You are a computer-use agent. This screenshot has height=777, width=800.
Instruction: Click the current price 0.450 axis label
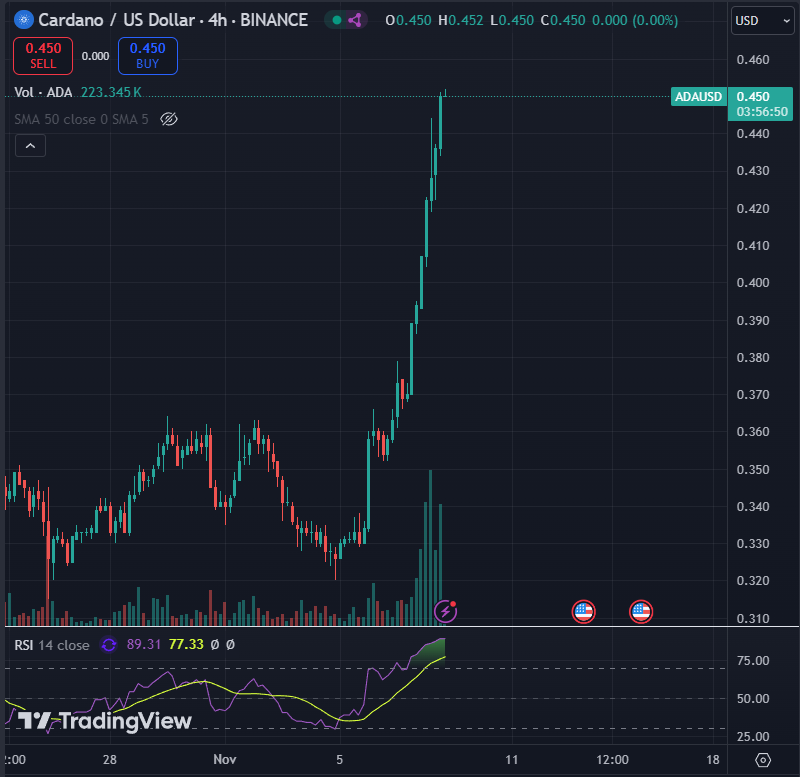[753, 96]
